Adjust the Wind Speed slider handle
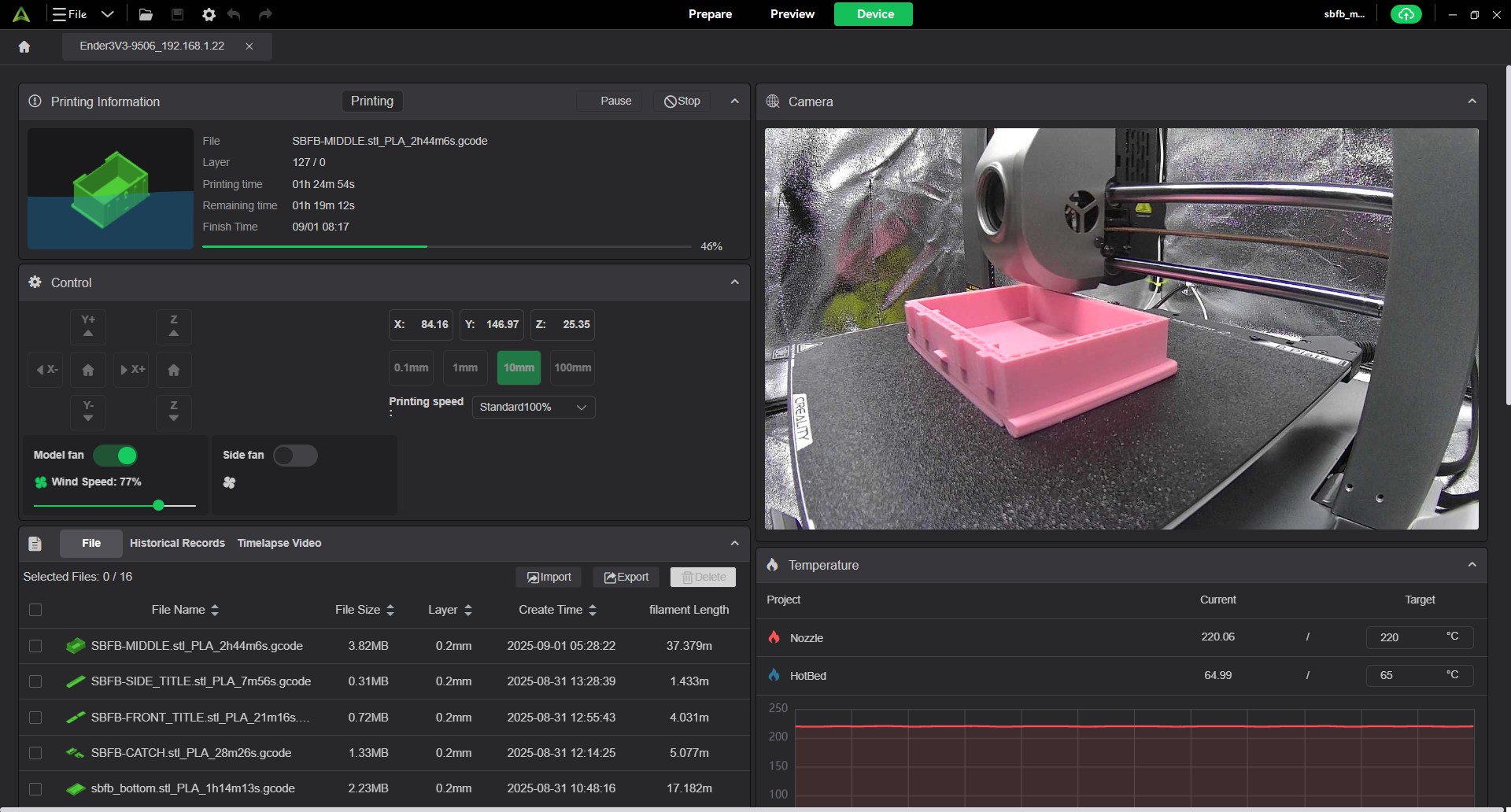Screen dimensions: 1511x812 click(x=159, y=505)
